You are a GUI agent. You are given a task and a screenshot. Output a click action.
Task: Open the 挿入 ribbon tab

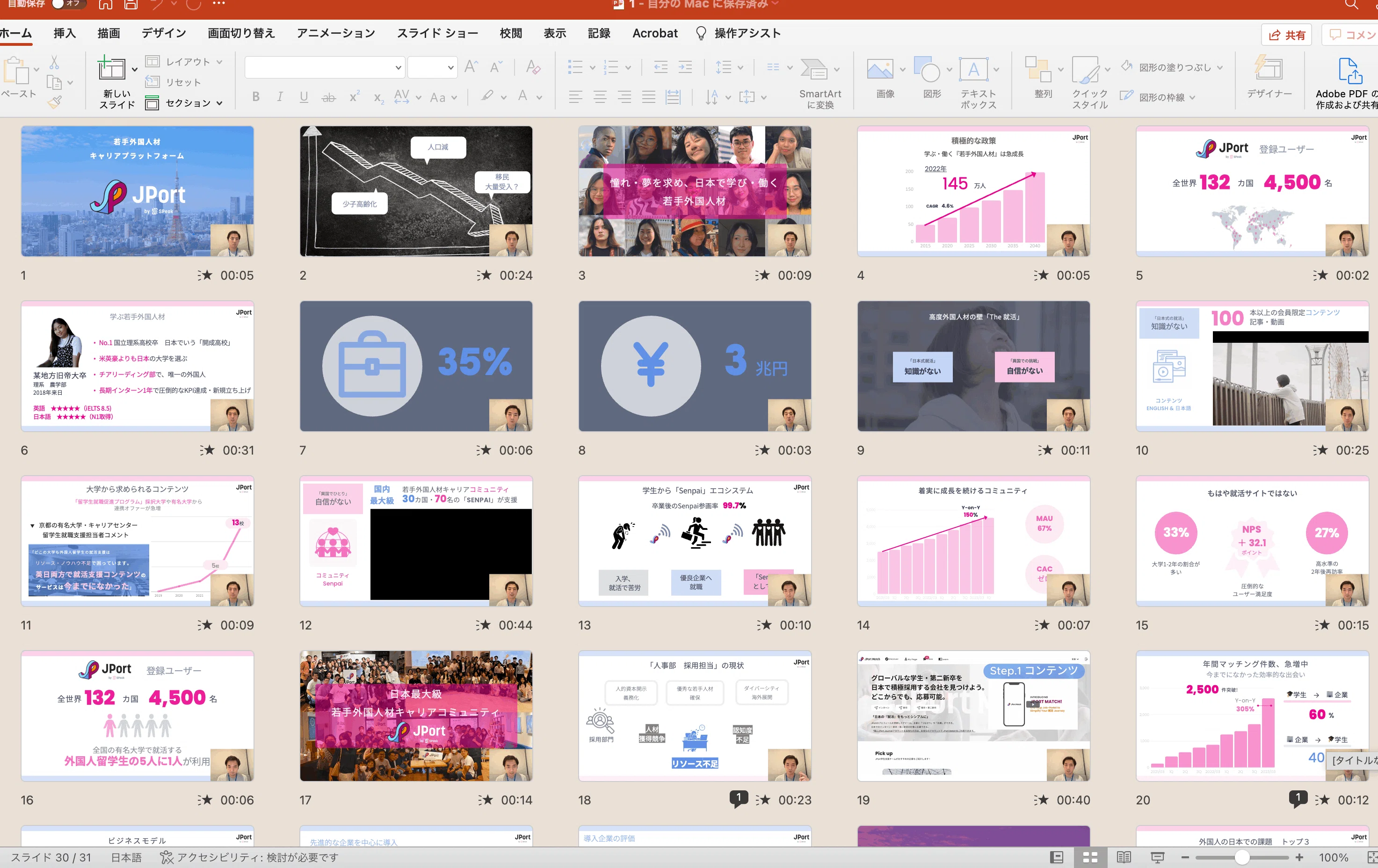pyautogui.click(x=65, y=33)
